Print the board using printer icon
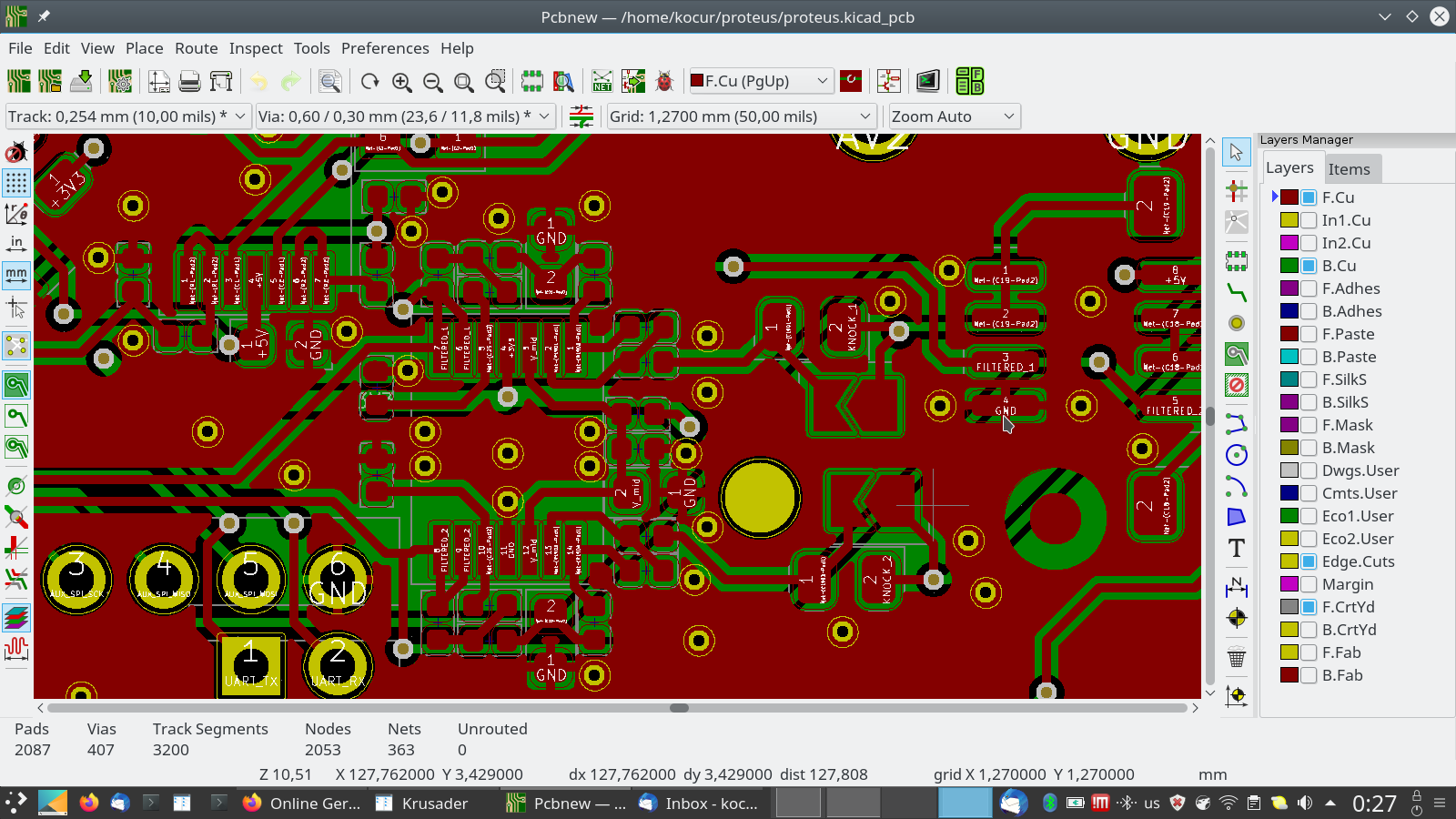This screenshot has width=1456, height=819. [189, 81]
